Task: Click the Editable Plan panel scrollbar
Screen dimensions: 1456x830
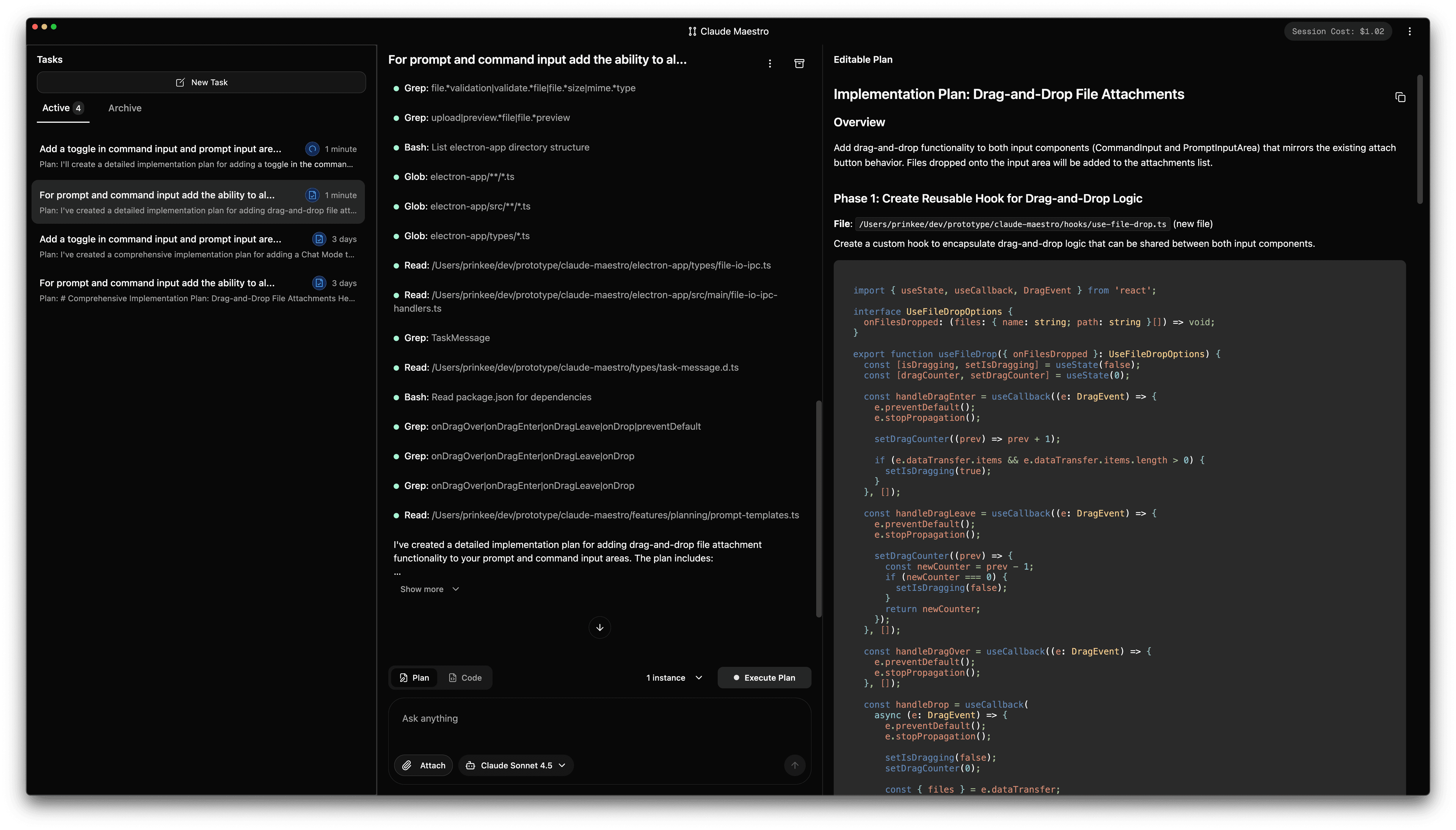Action: coord(1420,139)
